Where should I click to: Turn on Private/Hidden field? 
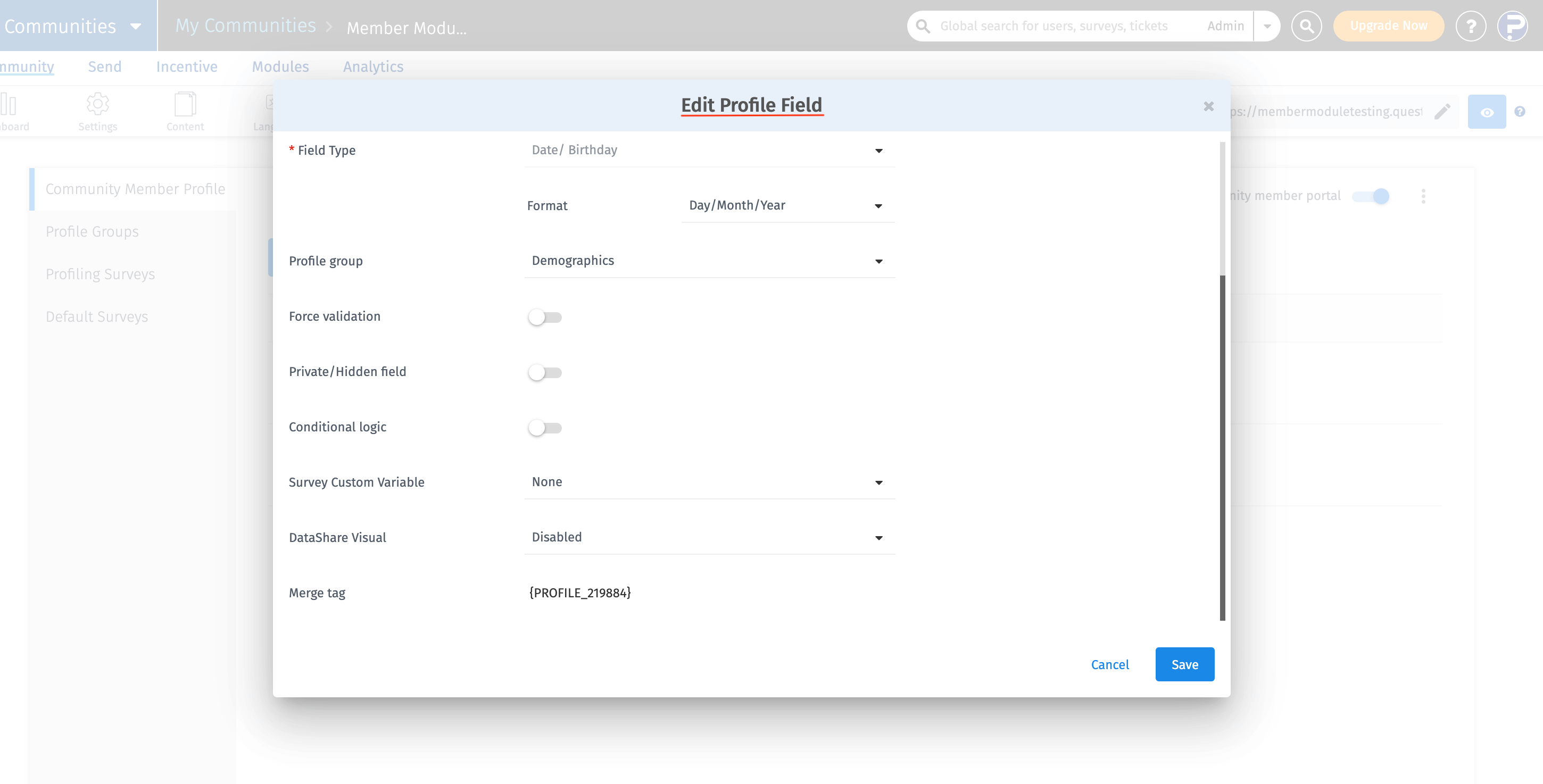click(545, 372)
